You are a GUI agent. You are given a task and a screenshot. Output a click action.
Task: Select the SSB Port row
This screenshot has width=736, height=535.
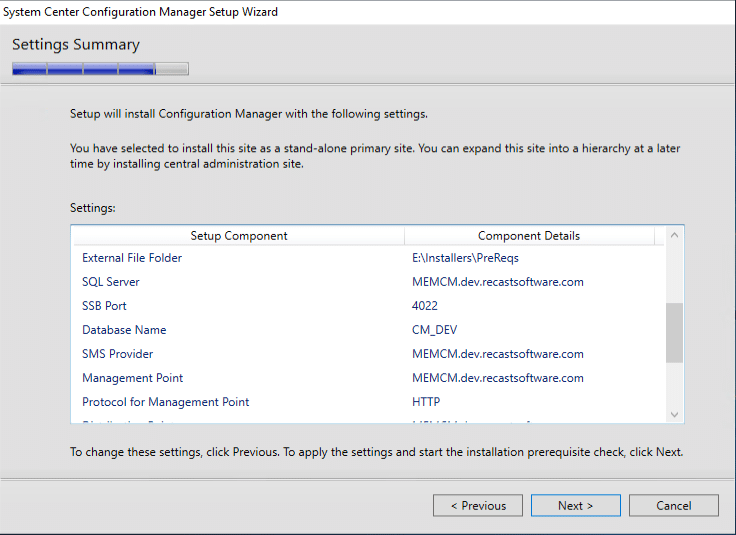(x=104, y=306)
